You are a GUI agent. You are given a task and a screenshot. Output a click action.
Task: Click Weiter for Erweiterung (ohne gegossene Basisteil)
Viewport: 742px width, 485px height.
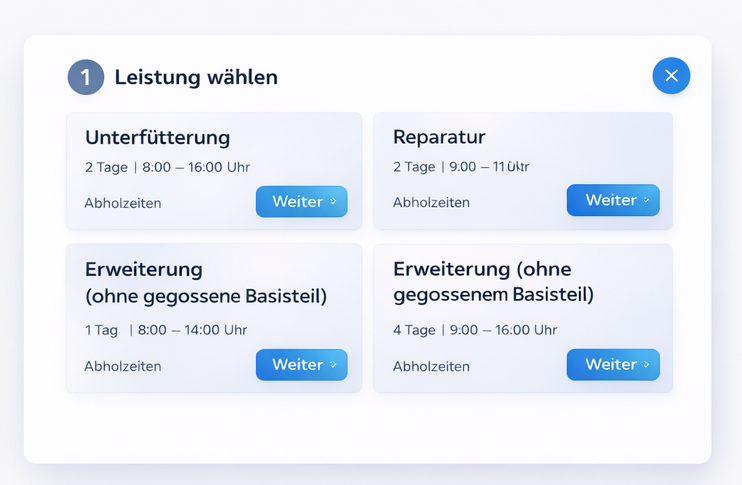click(x=301, y=365)
